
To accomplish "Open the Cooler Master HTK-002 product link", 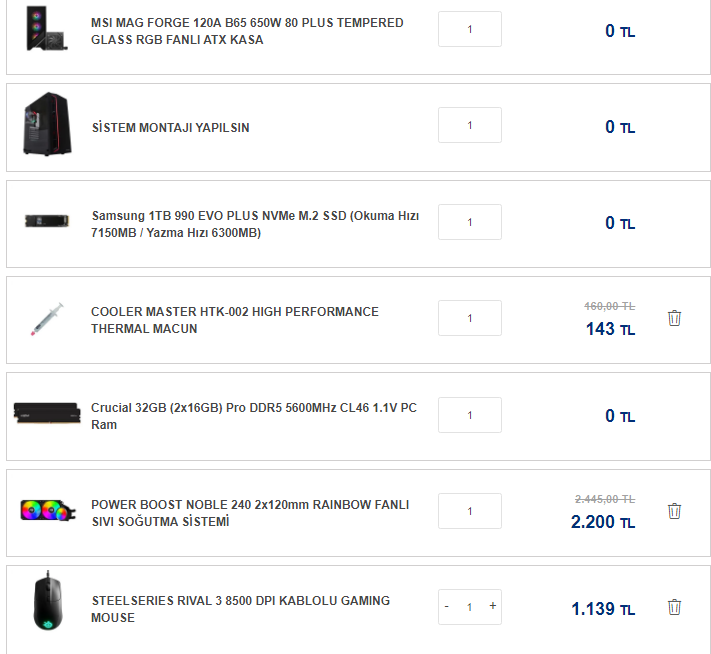I will click(x=235, y=320).
